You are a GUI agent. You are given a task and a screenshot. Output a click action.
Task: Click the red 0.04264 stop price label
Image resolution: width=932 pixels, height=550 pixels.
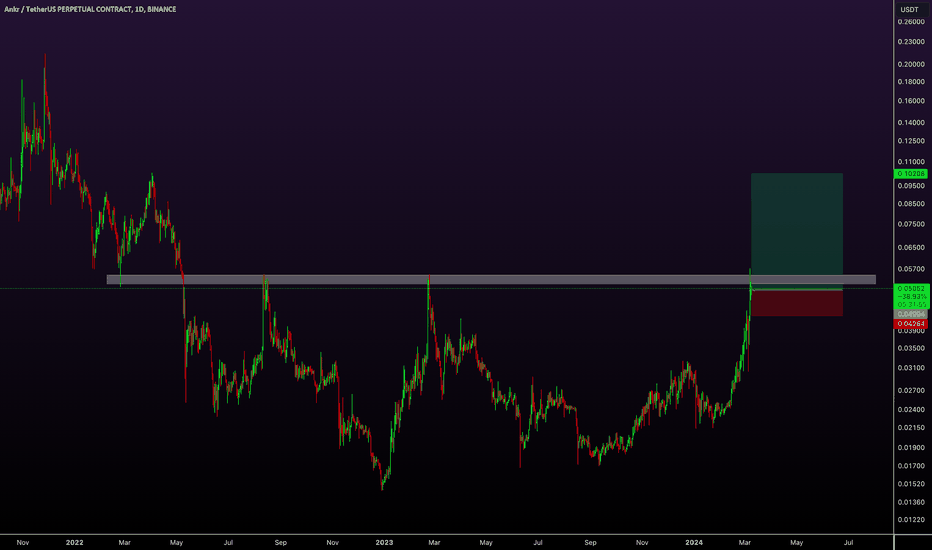(911, 323)
